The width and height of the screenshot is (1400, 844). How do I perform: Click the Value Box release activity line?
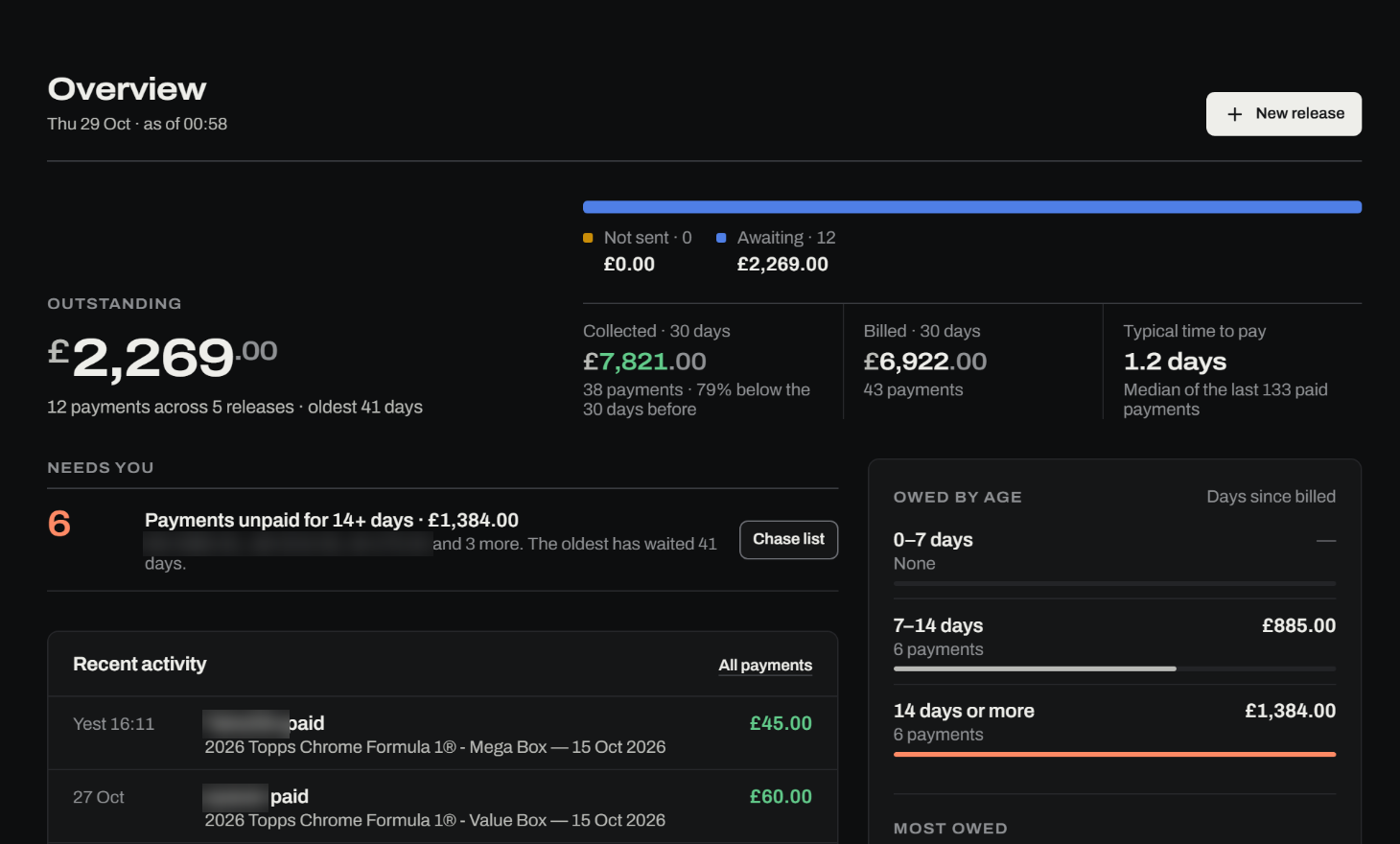tap(435, 821)
